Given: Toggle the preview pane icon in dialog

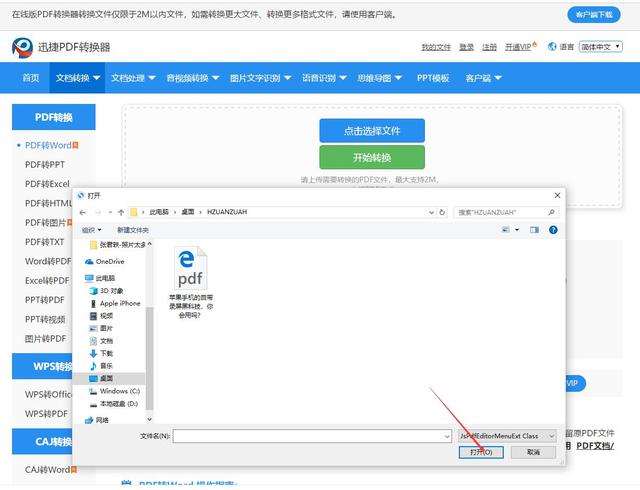Looking at the screenshot, I should 534,230.
